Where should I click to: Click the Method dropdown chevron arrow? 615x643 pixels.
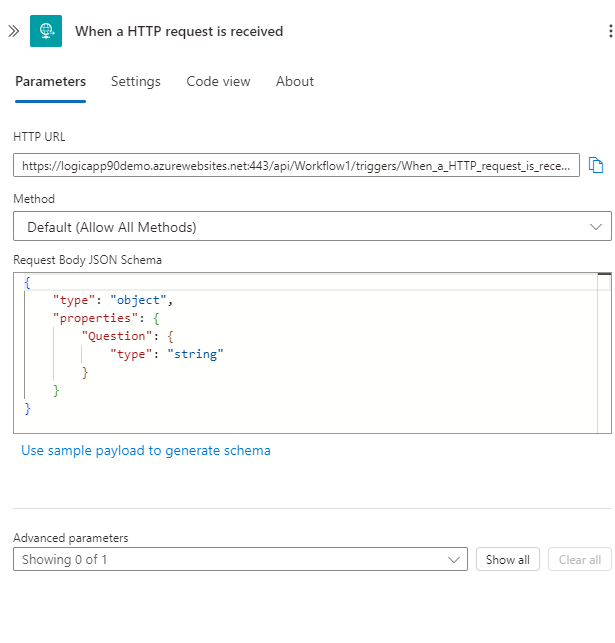(596, 227)
